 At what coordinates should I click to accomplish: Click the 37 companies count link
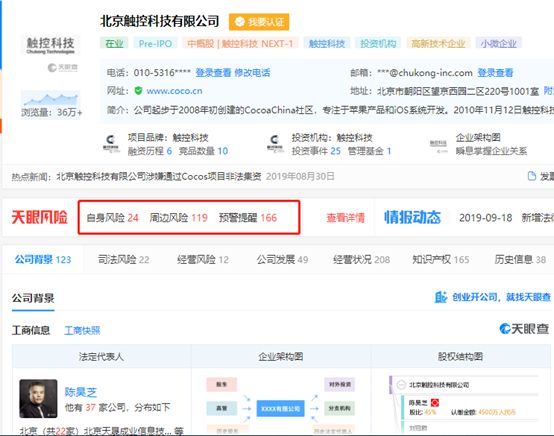coord(90,407)
